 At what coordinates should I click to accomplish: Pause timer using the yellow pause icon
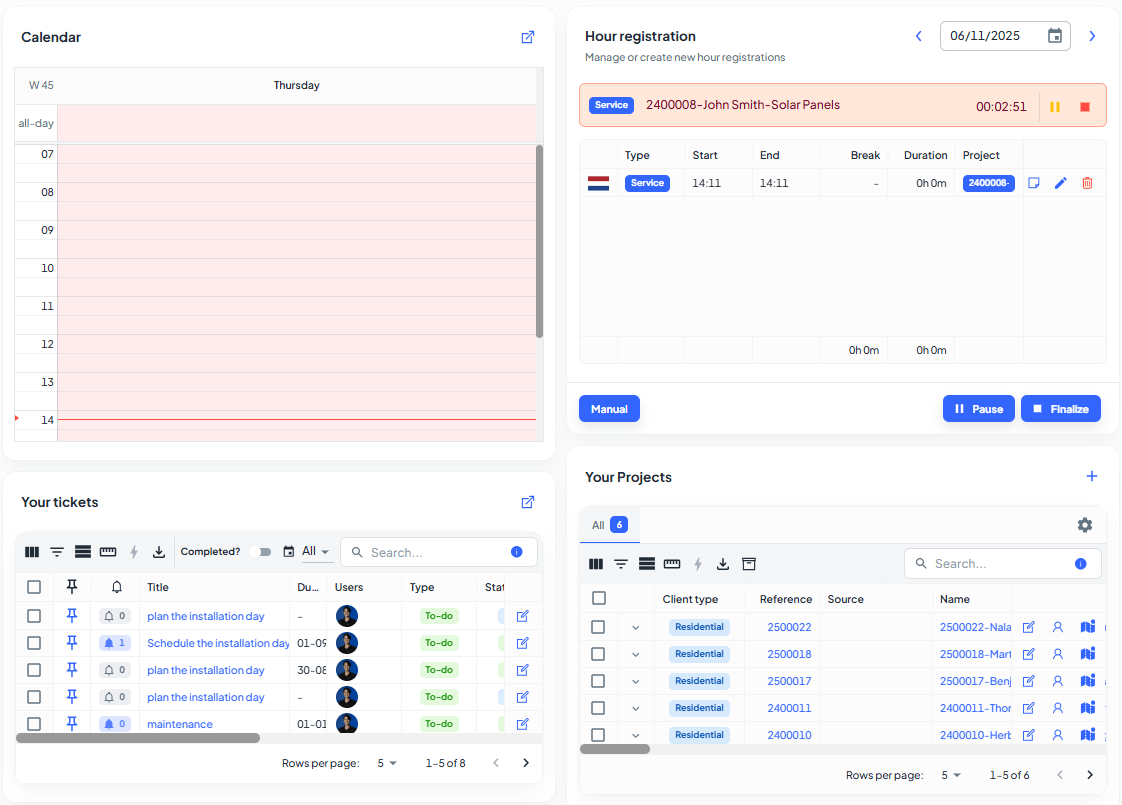tap(1055, 107)
